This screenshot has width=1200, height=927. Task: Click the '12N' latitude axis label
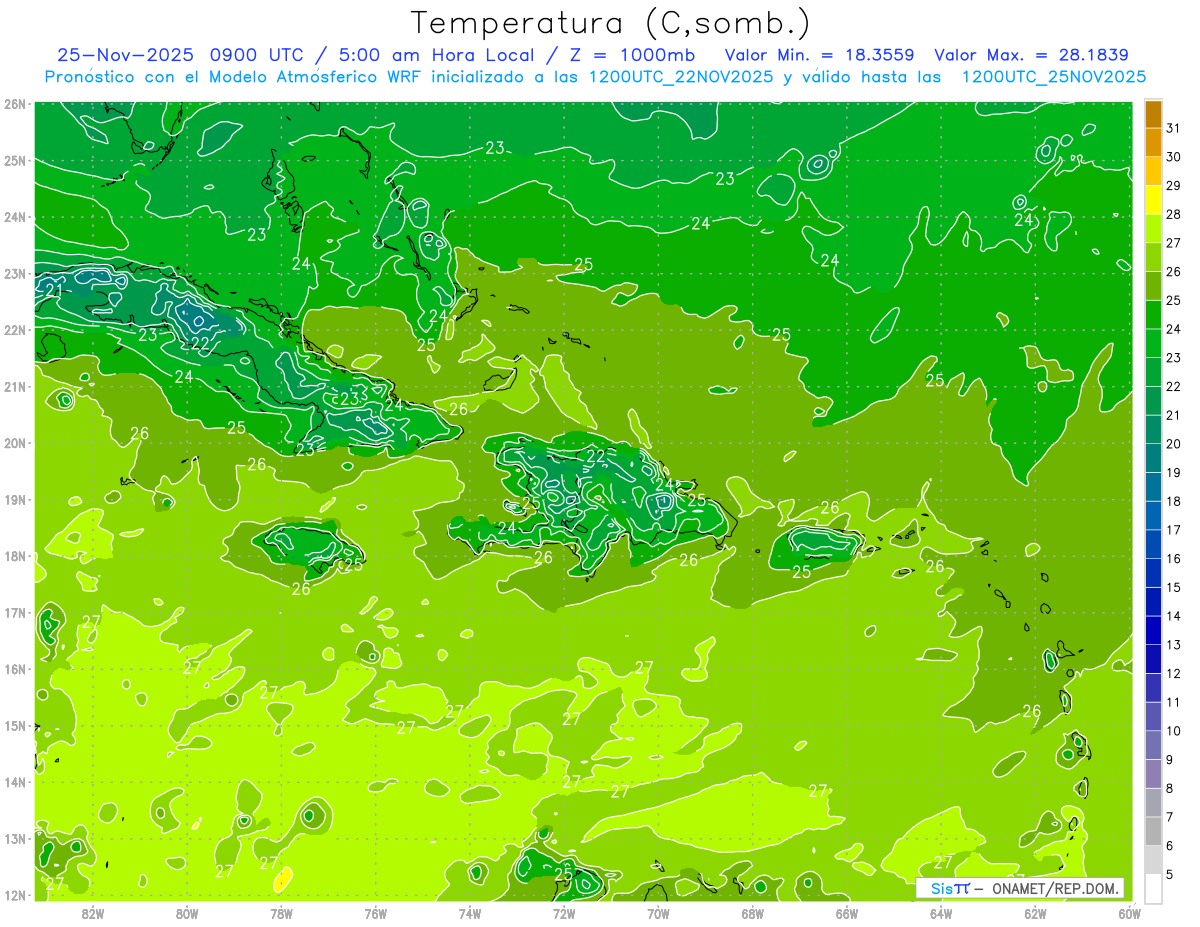pos(16,895)
